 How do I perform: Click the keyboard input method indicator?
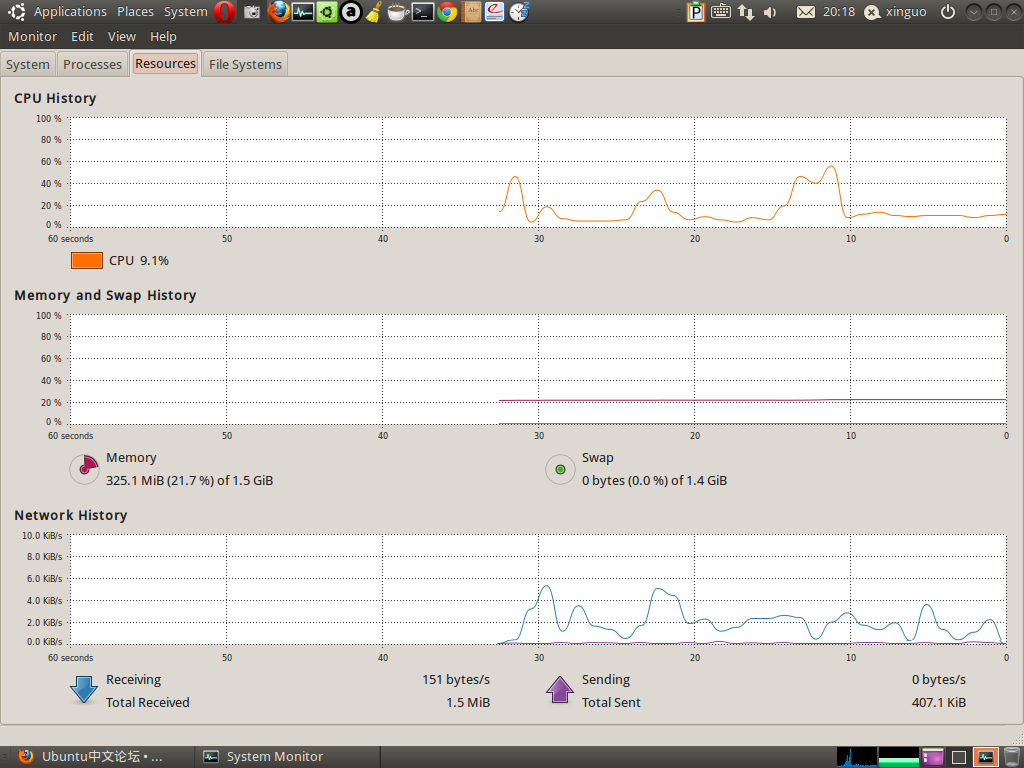pos(721,11)
